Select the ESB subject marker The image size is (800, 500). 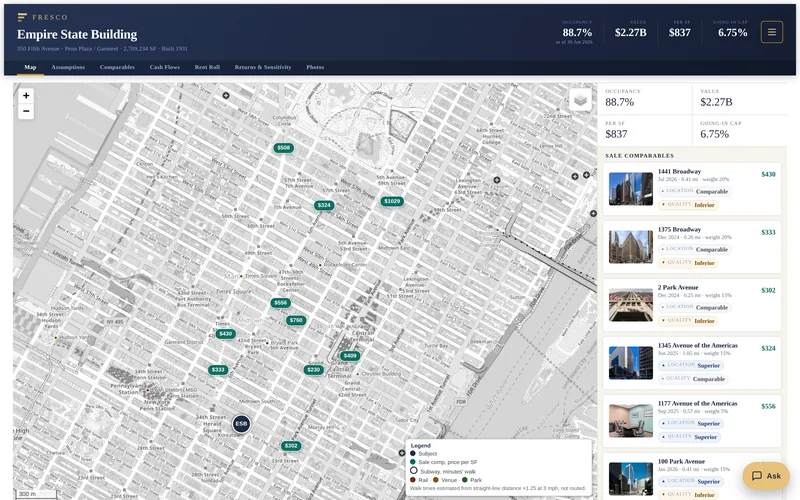pyautogui.click(x=241, y=423)
